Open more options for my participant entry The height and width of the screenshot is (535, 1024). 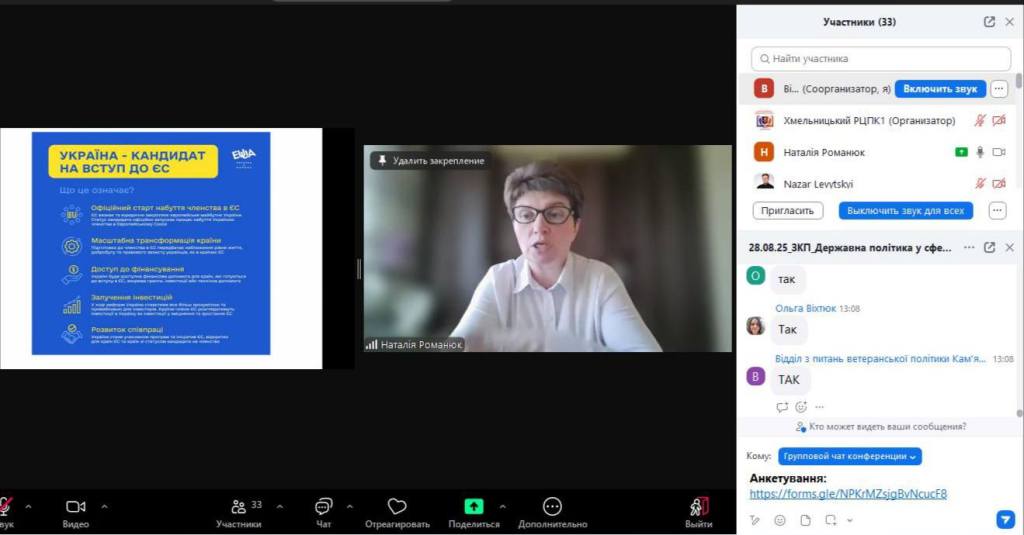pos(998,89)
